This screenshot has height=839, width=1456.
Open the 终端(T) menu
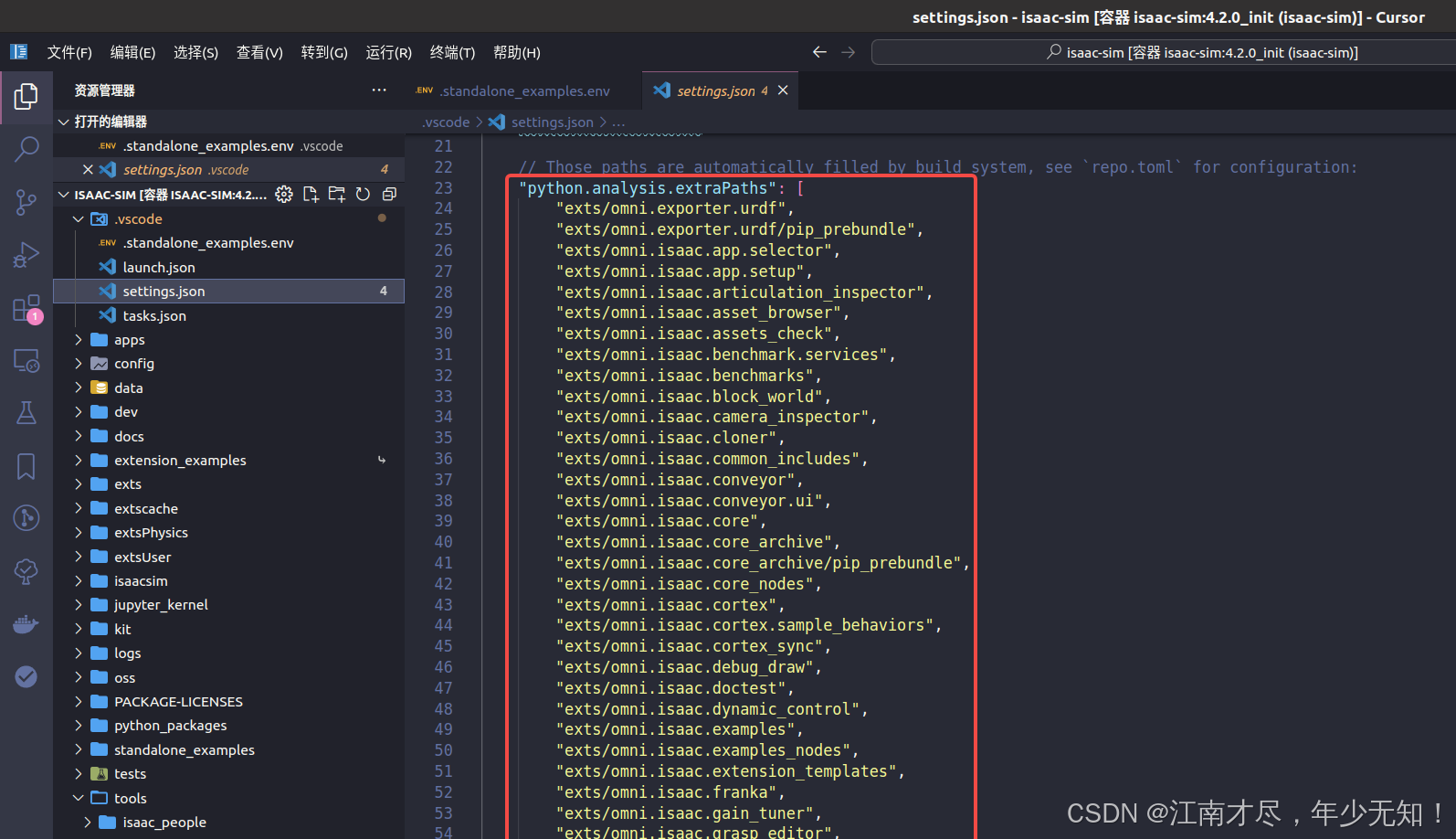452,52
